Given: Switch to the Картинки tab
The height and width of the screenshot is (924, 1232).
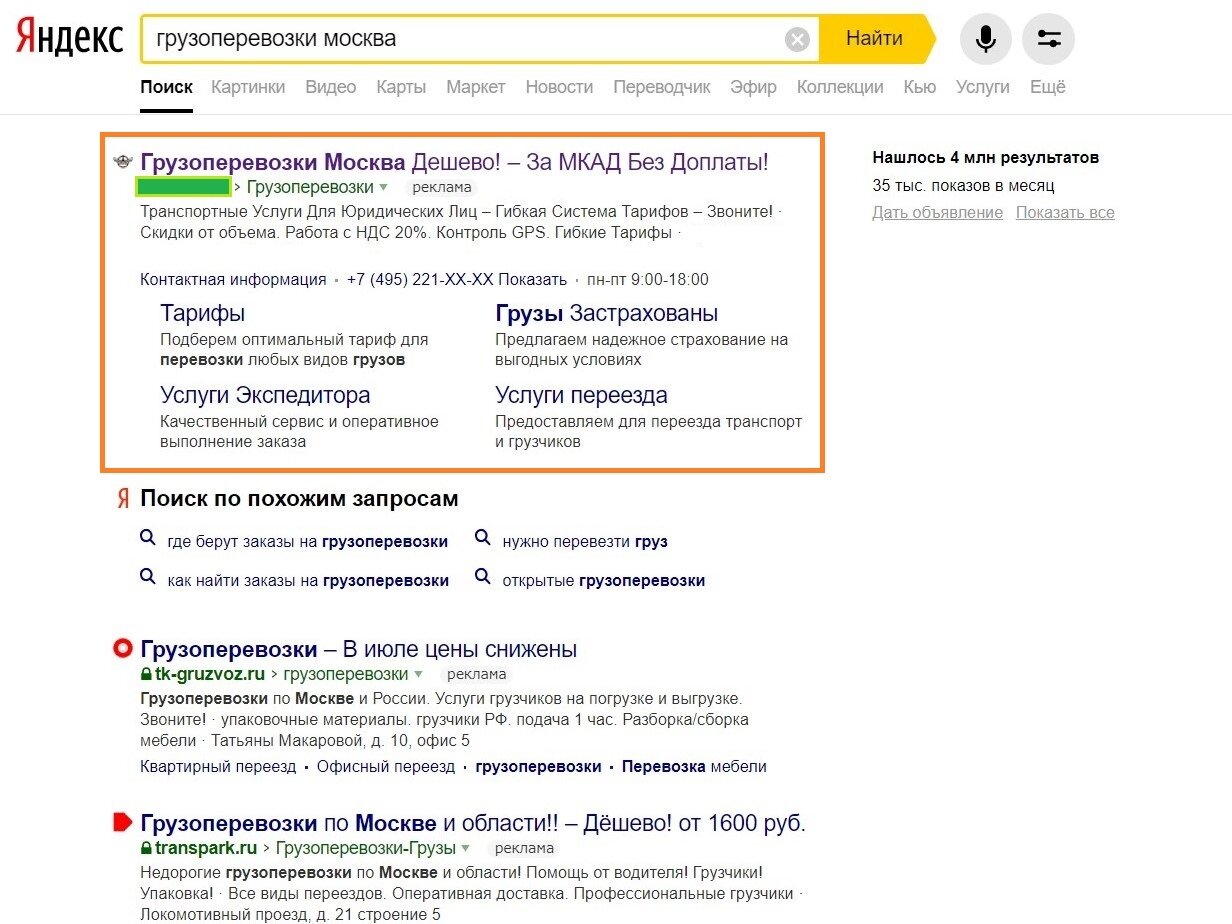Looking at the screenshot, I should (x=248, y=87).
